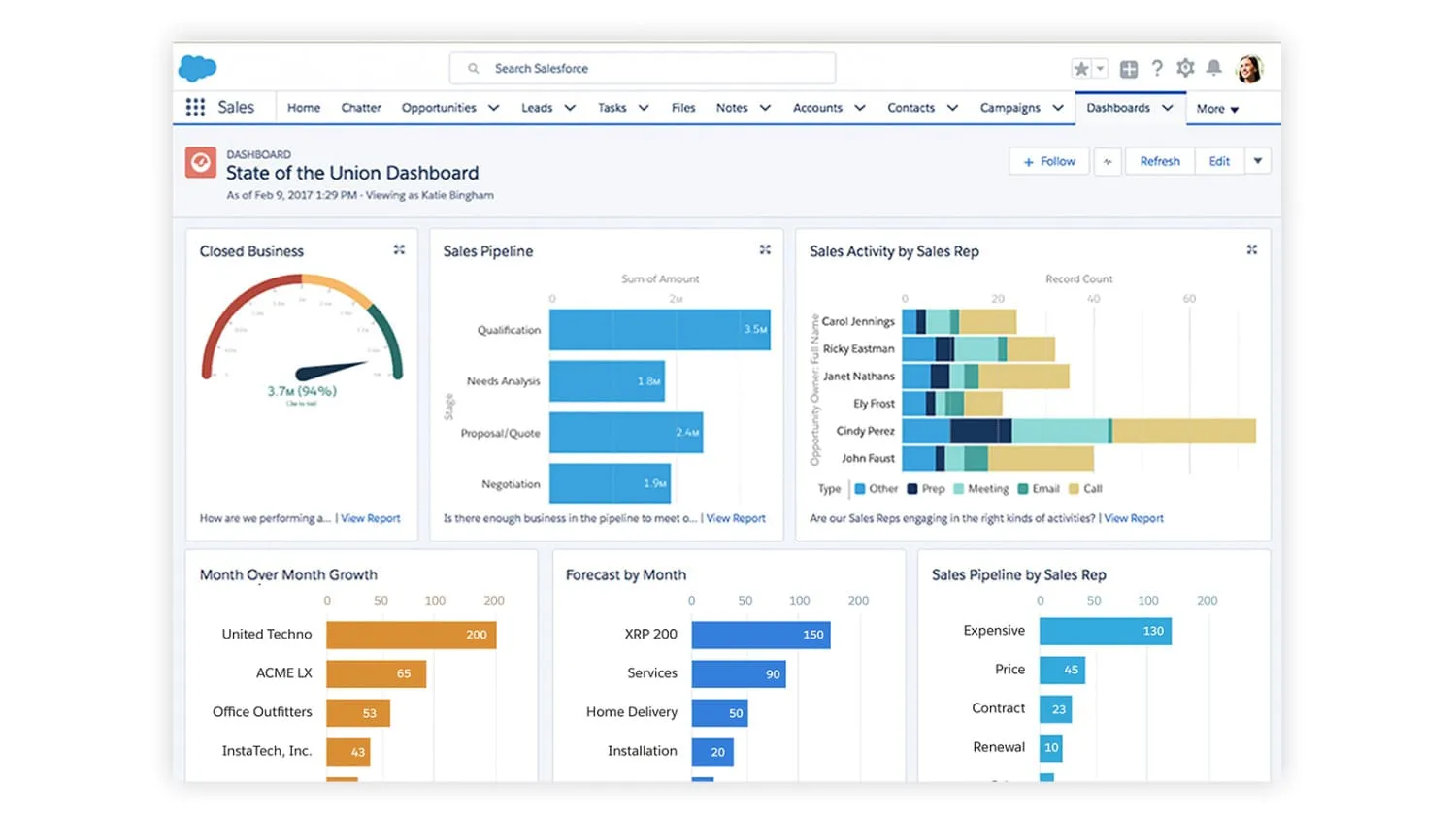Screen dimensions: 1456x819
Task: Open the help question mark icon
Action: [1157, 68]
